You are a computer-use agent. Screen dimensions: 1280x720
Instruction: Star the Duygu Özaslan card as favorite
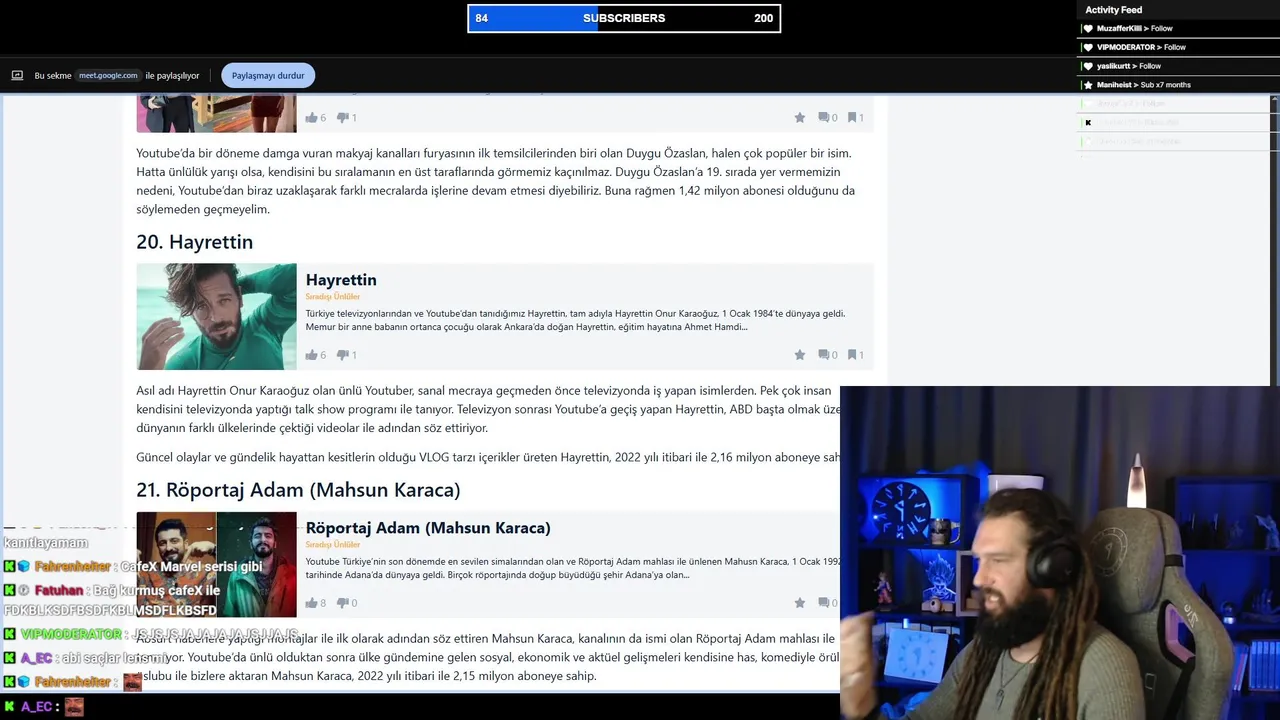click(800, 117)
